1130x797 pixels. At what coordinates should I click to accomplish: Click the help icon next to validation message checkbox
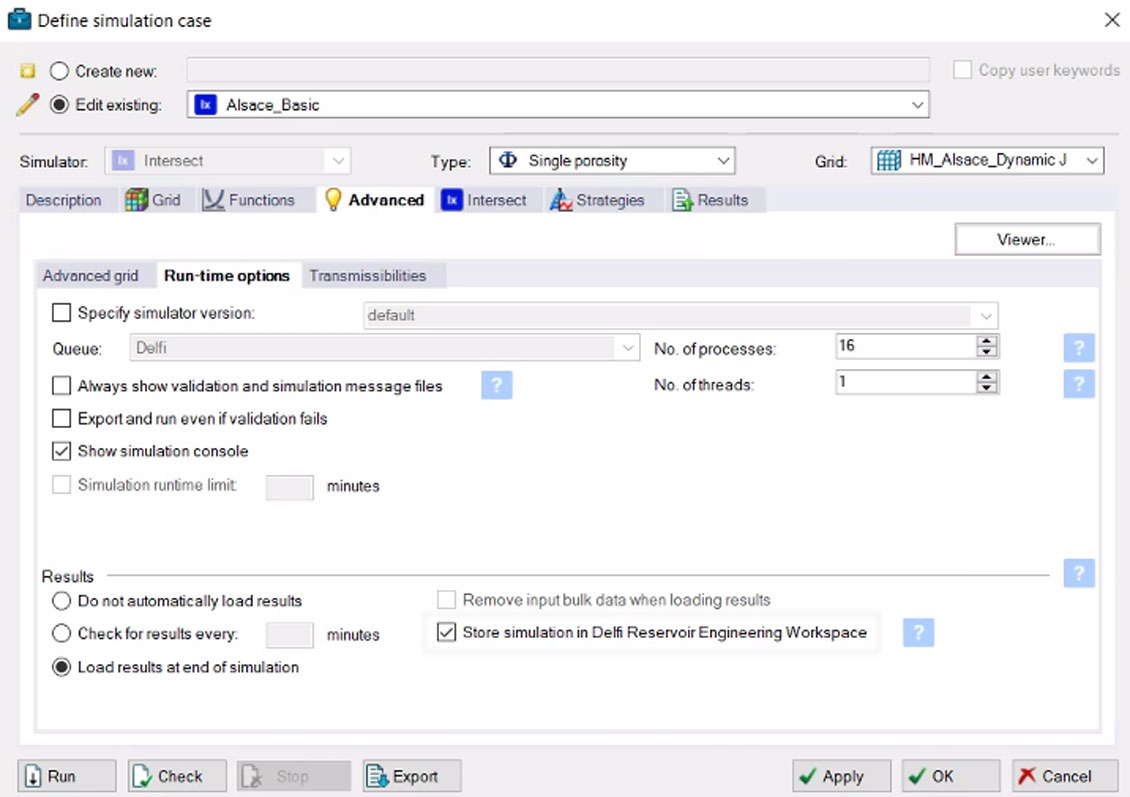click(497, 385)
